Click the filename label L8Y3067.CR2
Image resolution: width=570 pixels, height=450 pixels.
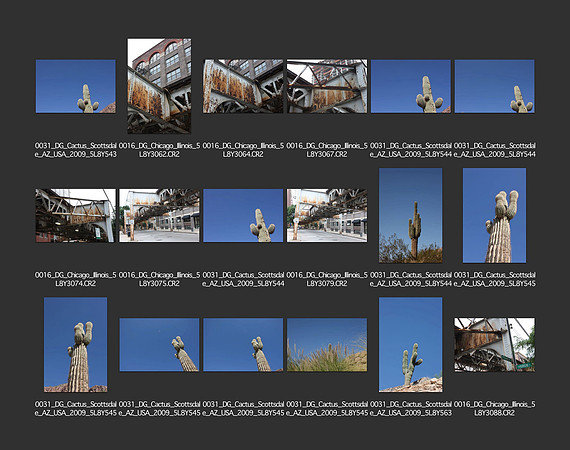coord(327,150)
